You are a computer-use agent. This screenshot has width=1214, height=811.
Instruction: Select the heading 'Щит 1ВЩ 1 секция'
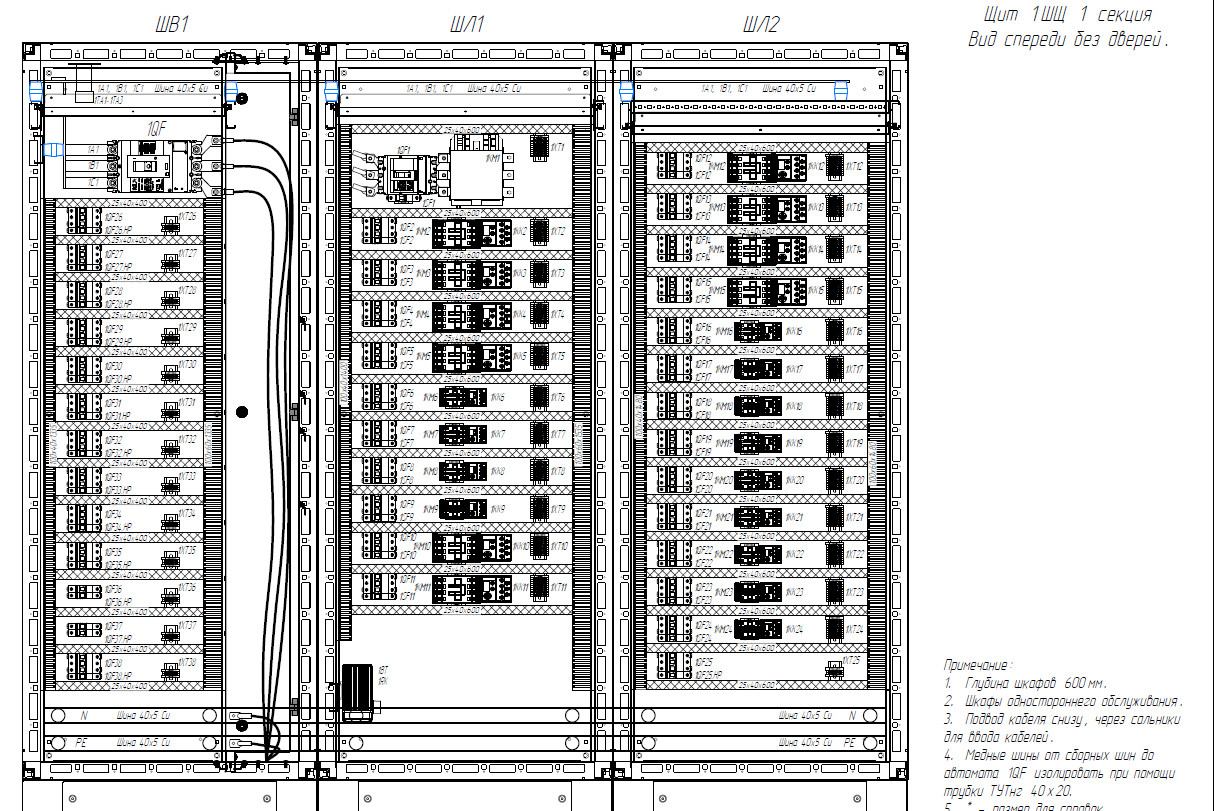pyautogui.click(x=1066, y=15)
